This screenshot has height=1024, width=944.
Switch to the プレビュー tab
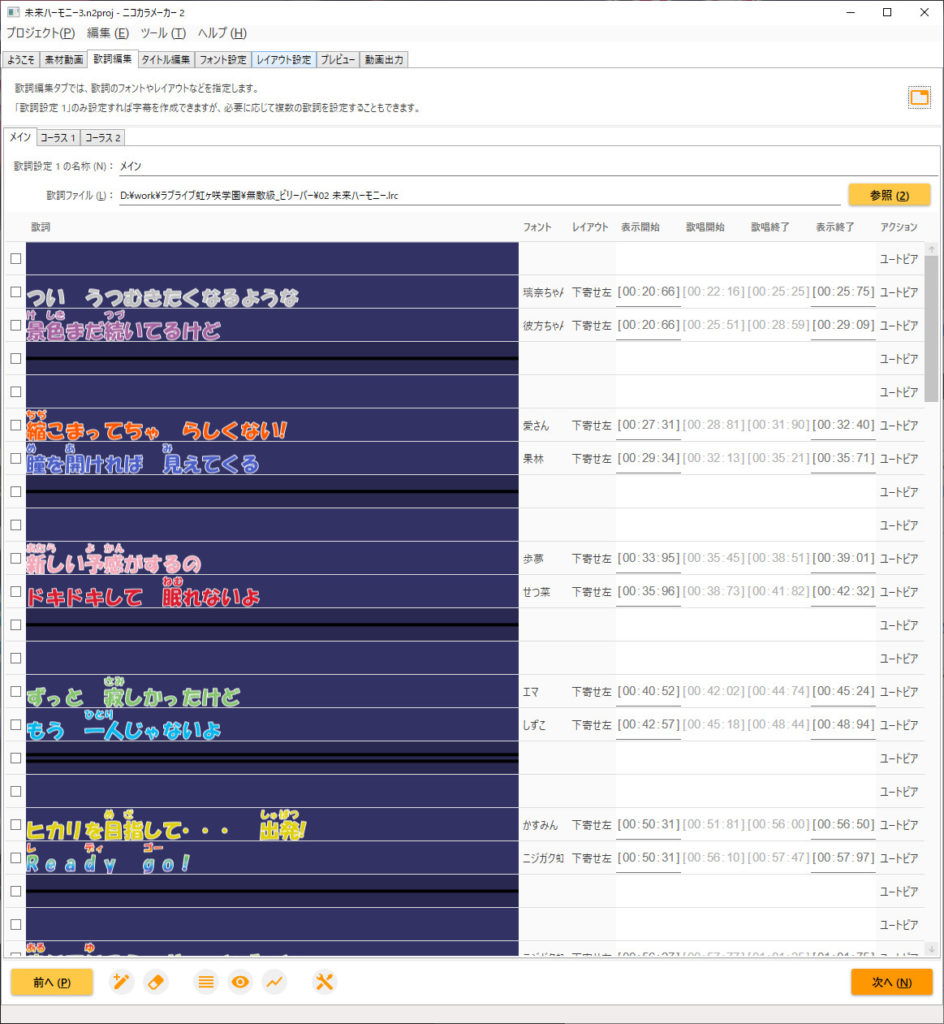pyautogui.click(x=338, y=59)
